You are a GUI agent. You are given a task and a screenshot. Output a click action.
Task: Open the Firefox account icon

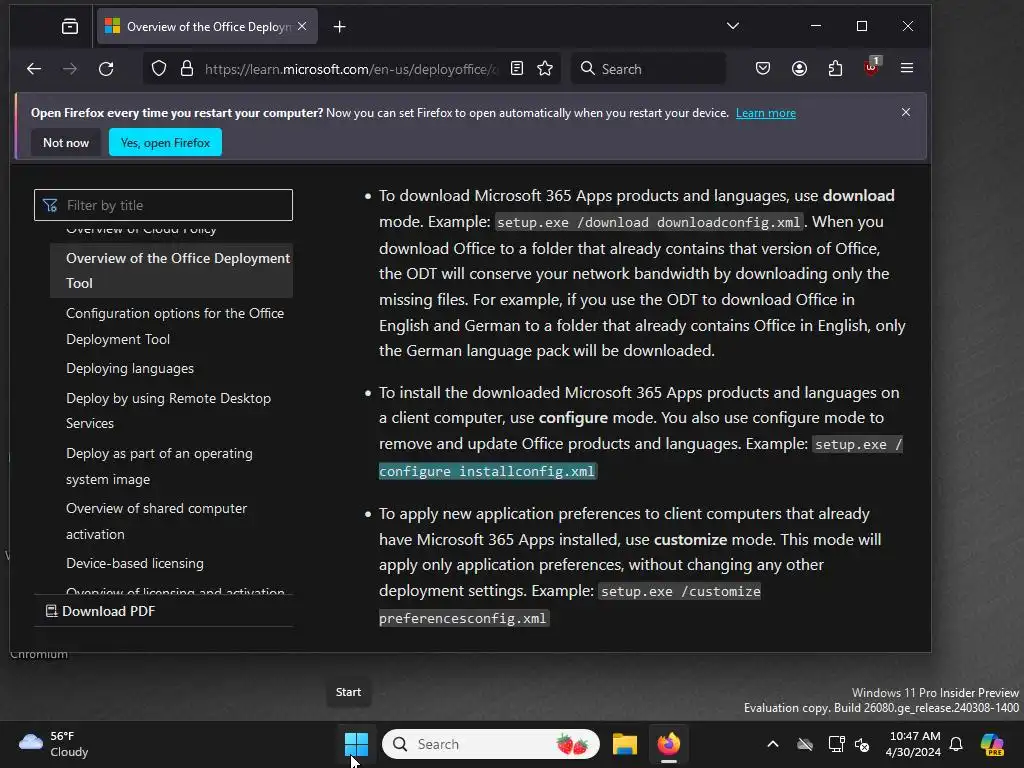[799, 69]
